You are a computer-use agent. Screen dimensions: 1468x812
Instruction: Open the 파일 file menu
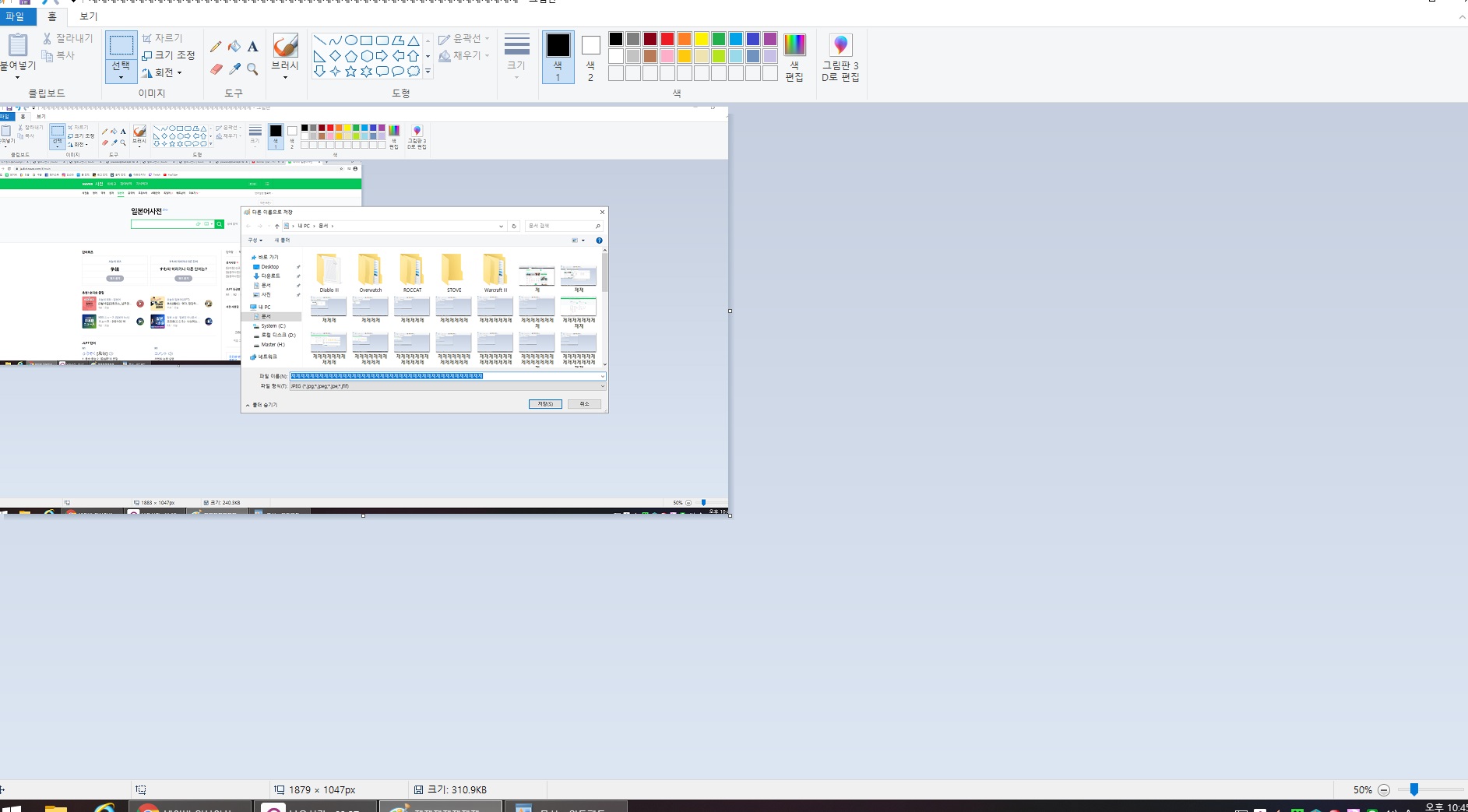coord(15,16)
